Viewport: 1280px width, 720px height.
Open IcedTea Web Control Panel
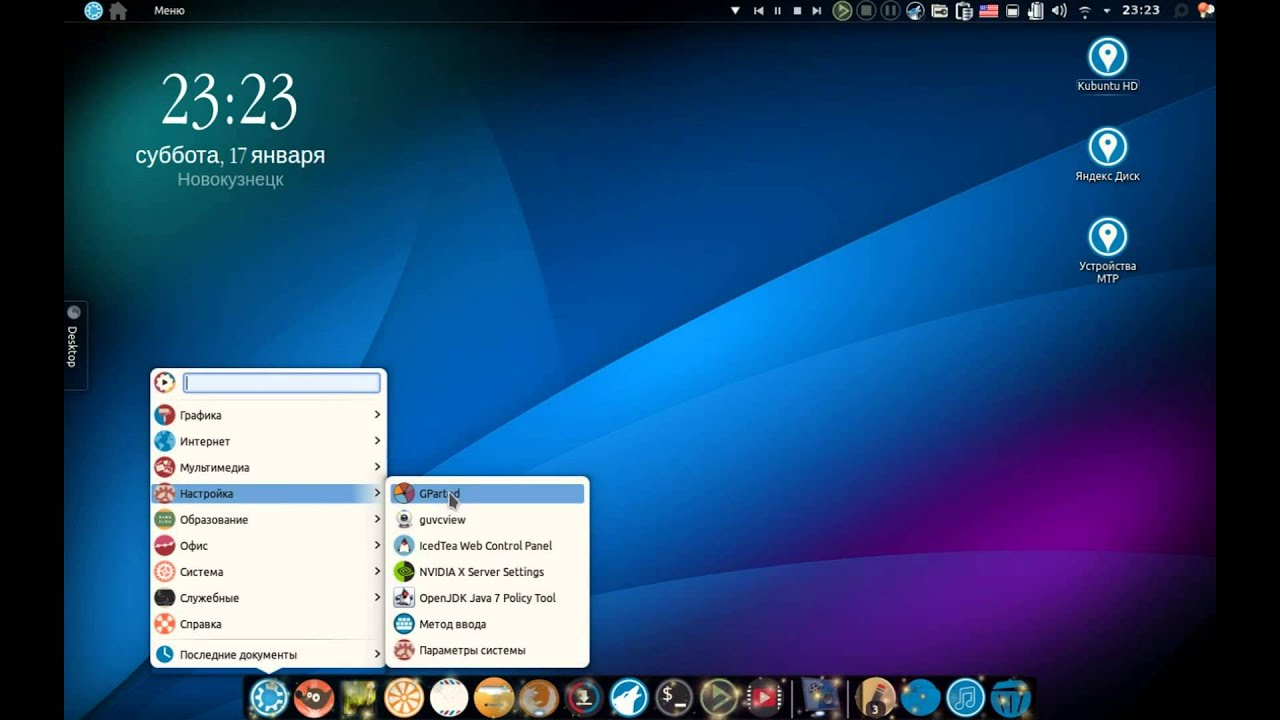pos(487,545)
